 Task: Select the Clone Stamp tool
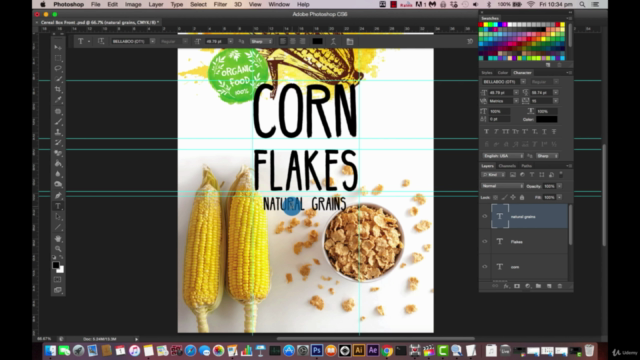click(58, 132)
